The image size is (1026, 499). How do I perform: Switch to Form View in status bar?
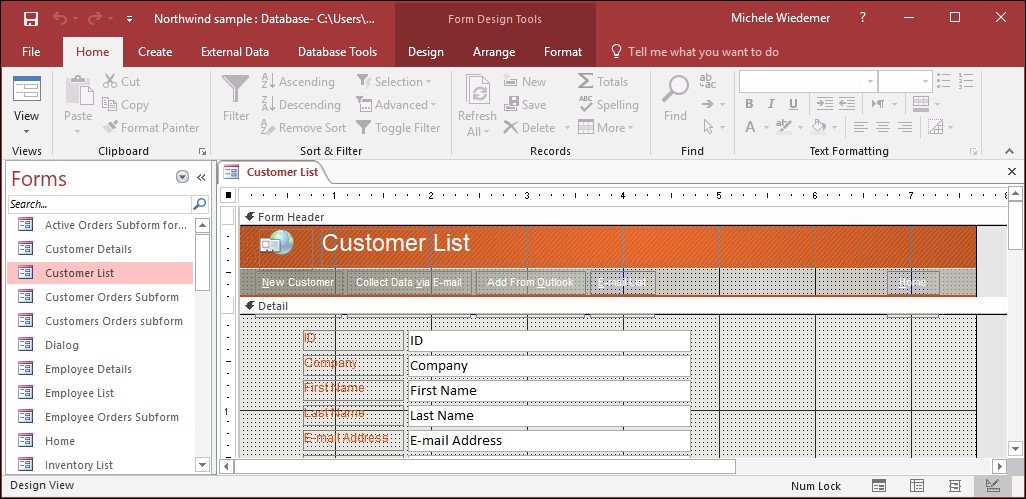[879, 485]
